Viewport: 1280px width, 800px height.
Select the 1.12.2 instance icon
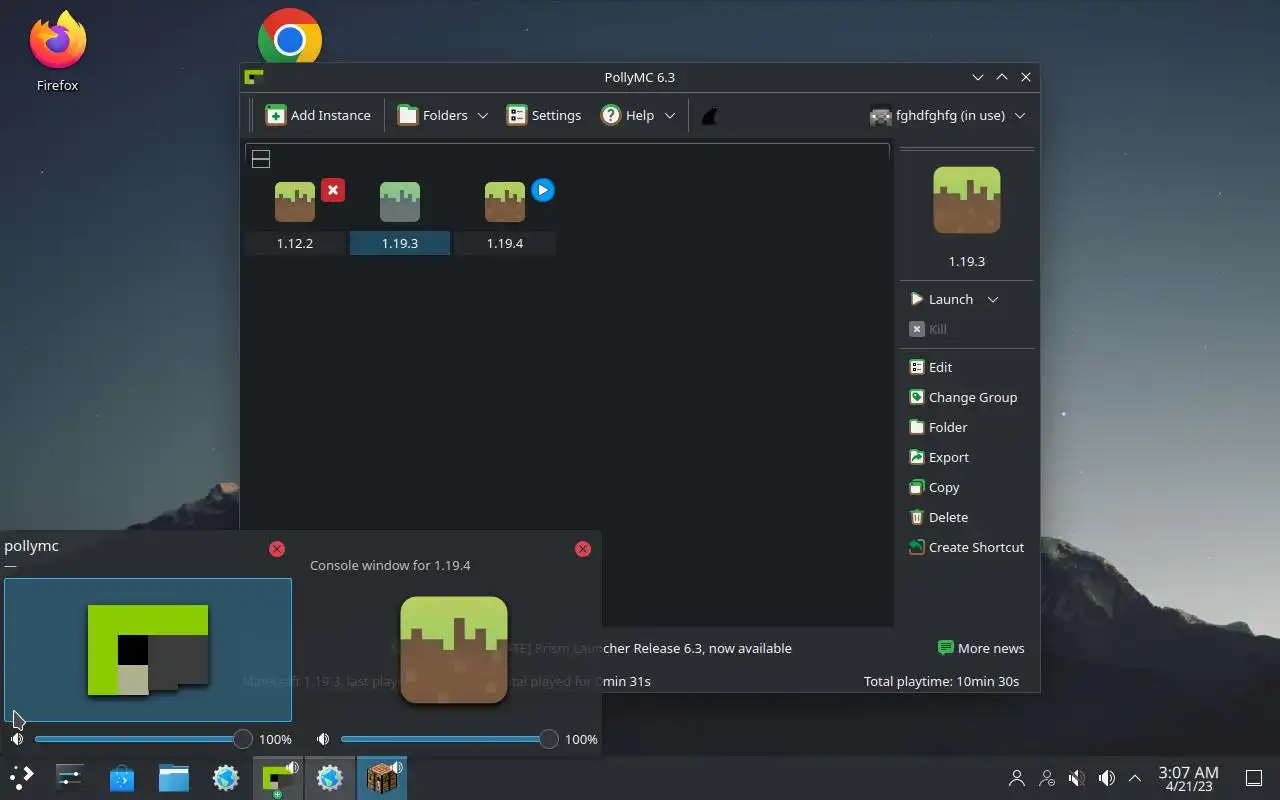(x=295, y=202)
